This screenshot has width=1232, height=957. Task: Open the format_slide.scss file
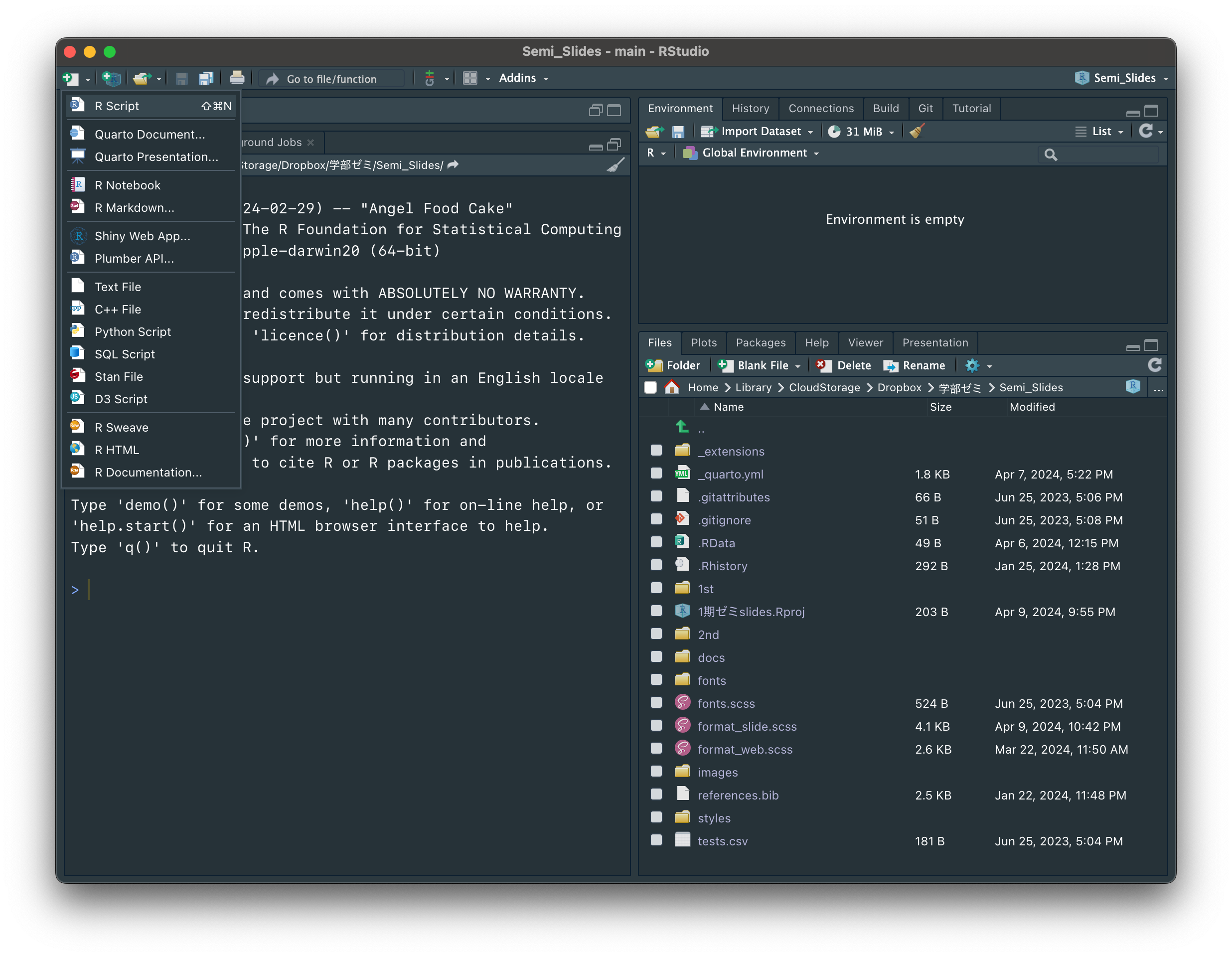coord(747,726)
